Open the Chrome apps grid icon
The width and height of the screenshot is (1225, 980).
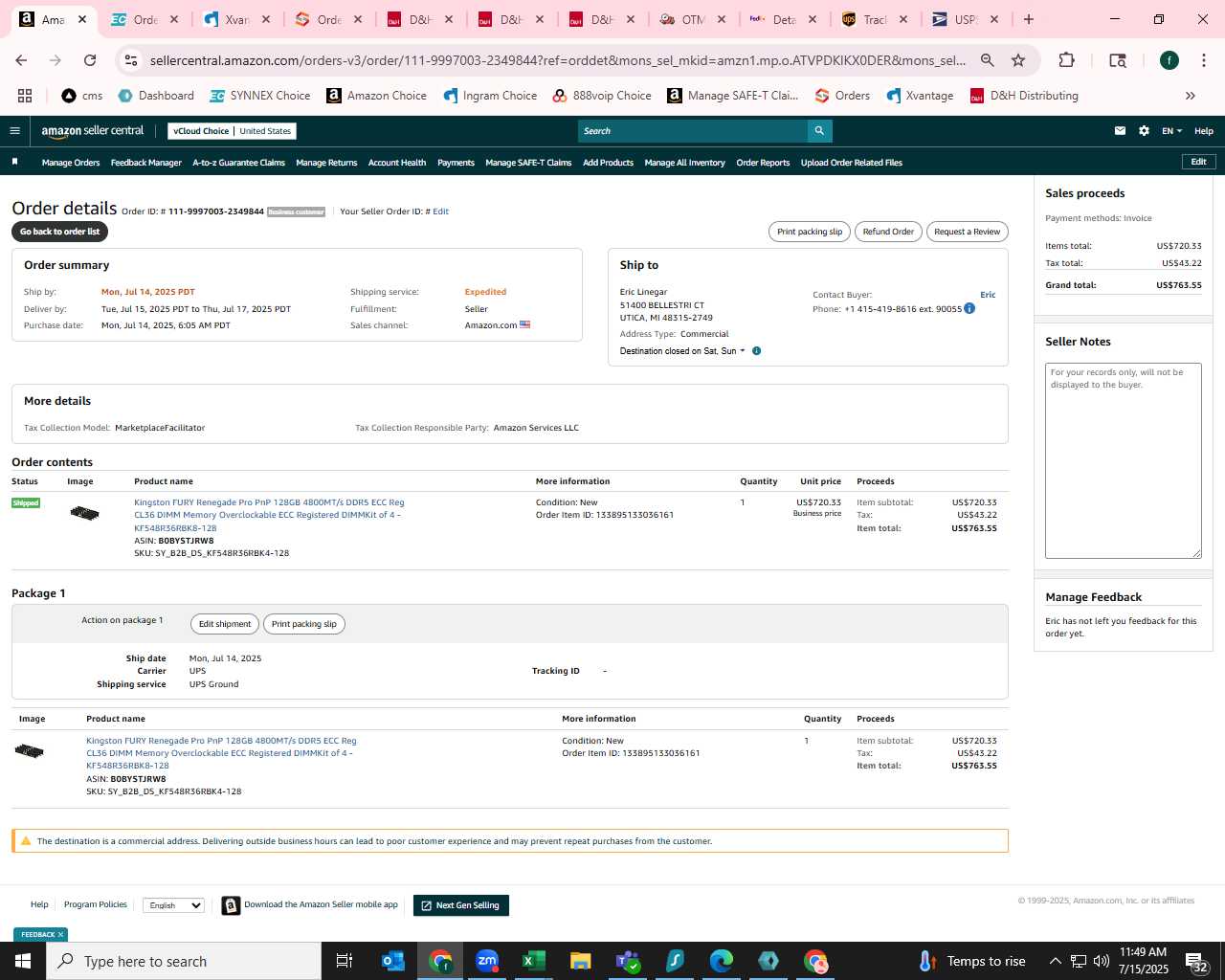tap(25, 96)
